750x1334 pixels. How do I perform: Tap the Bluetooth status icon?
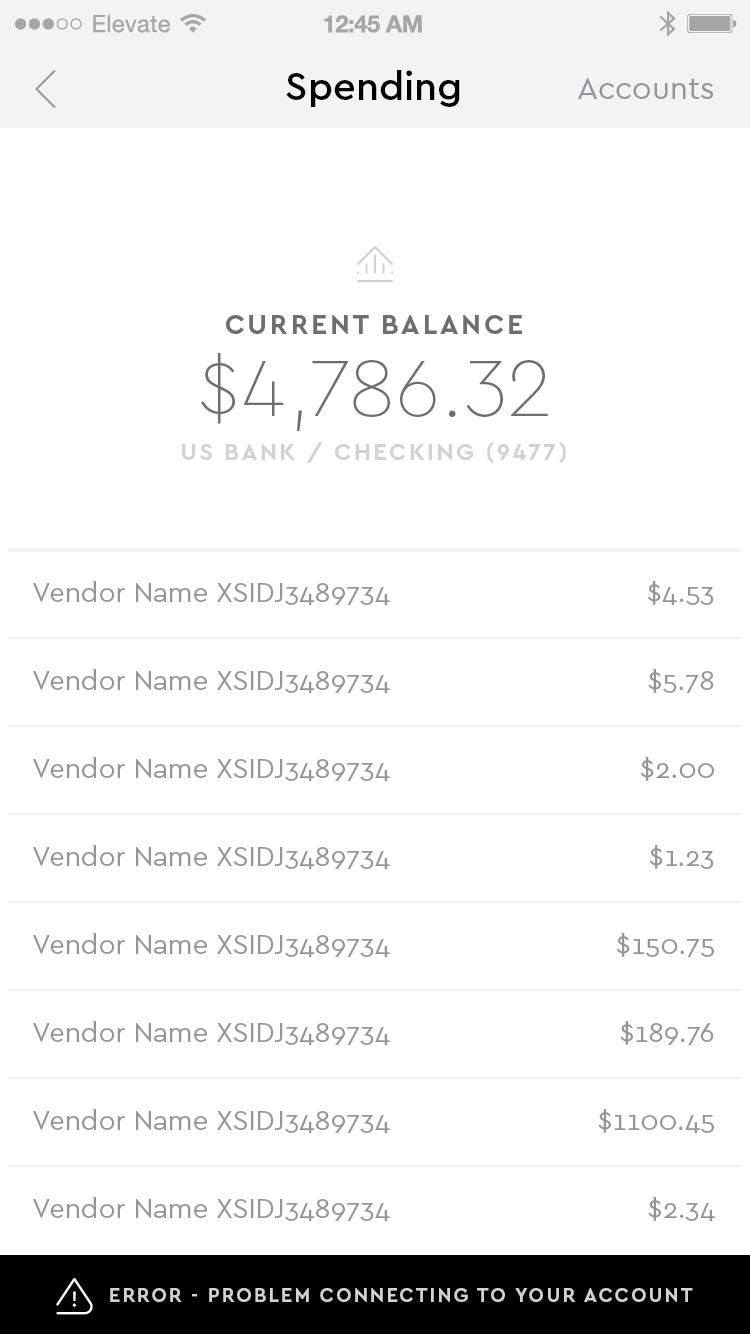(667, 24)
